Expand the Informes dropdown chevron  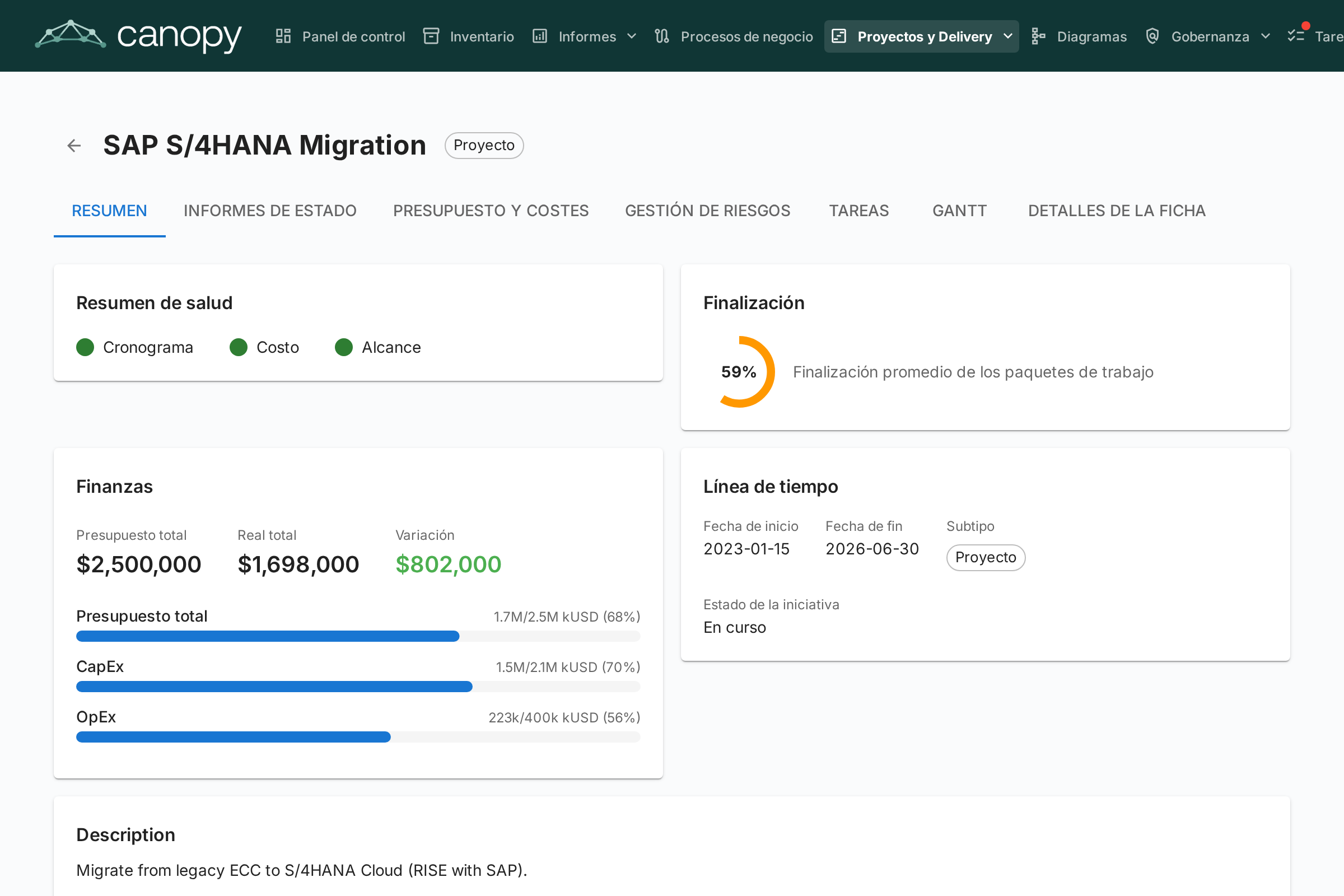pyautogui.click(x=632, y=36)
